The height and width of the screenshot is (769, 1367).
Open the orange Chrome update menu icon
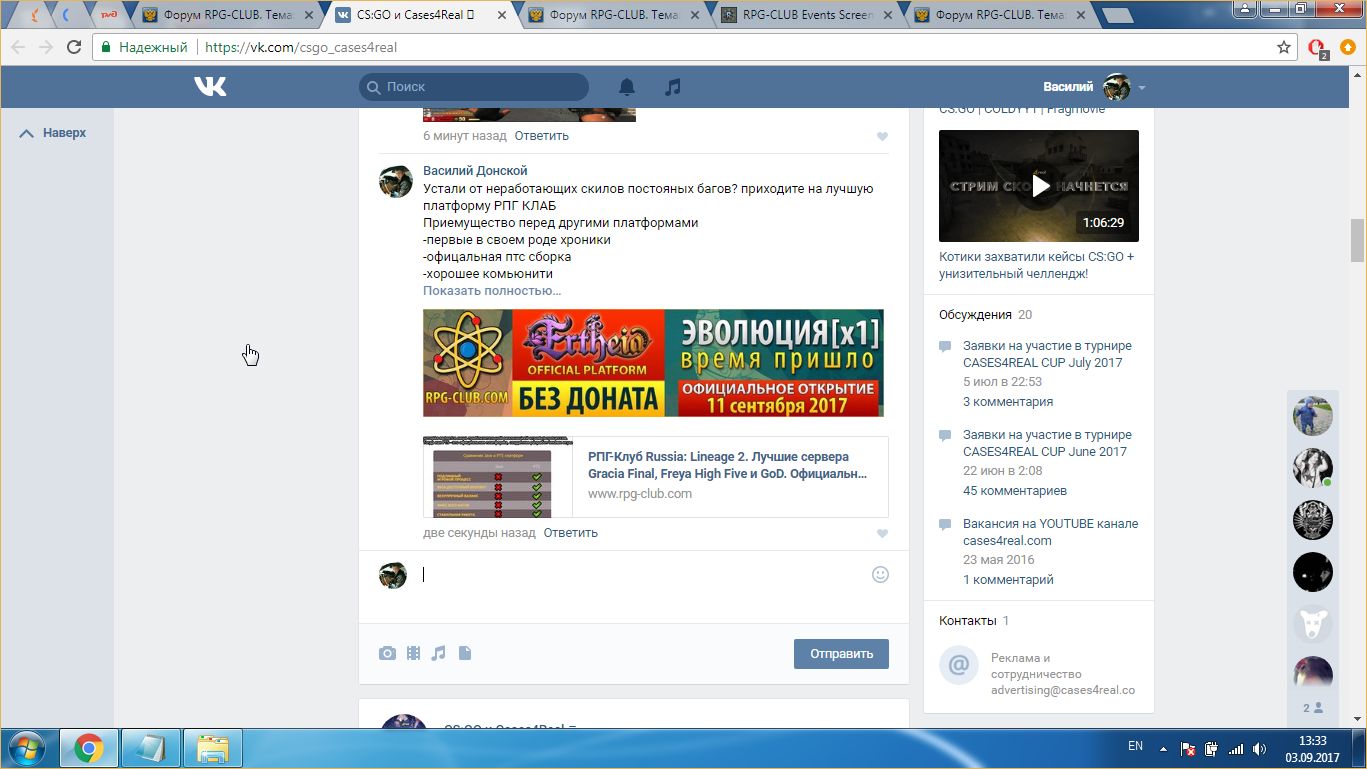point(1348,47)
